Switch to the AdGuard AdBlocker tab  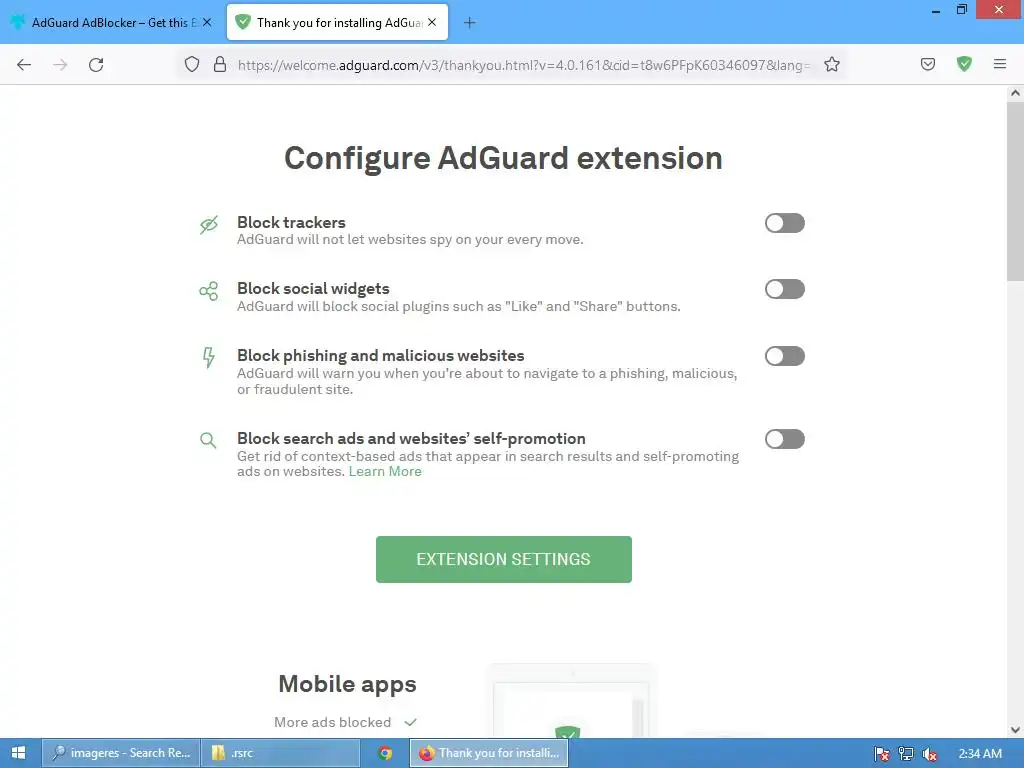[112, 23]
